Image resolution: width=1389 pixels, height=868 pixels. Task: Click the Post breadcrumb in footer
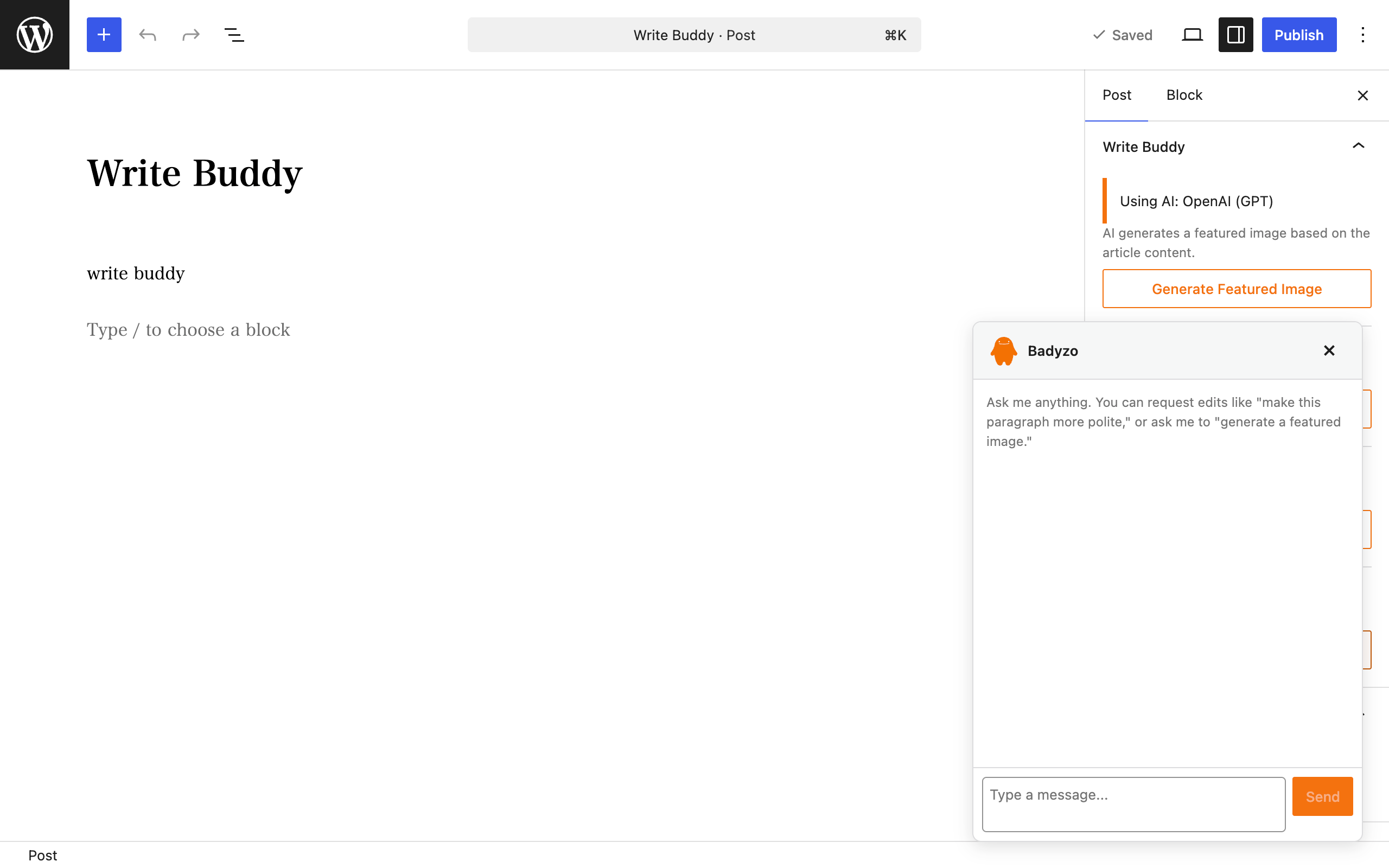(42, 856)
